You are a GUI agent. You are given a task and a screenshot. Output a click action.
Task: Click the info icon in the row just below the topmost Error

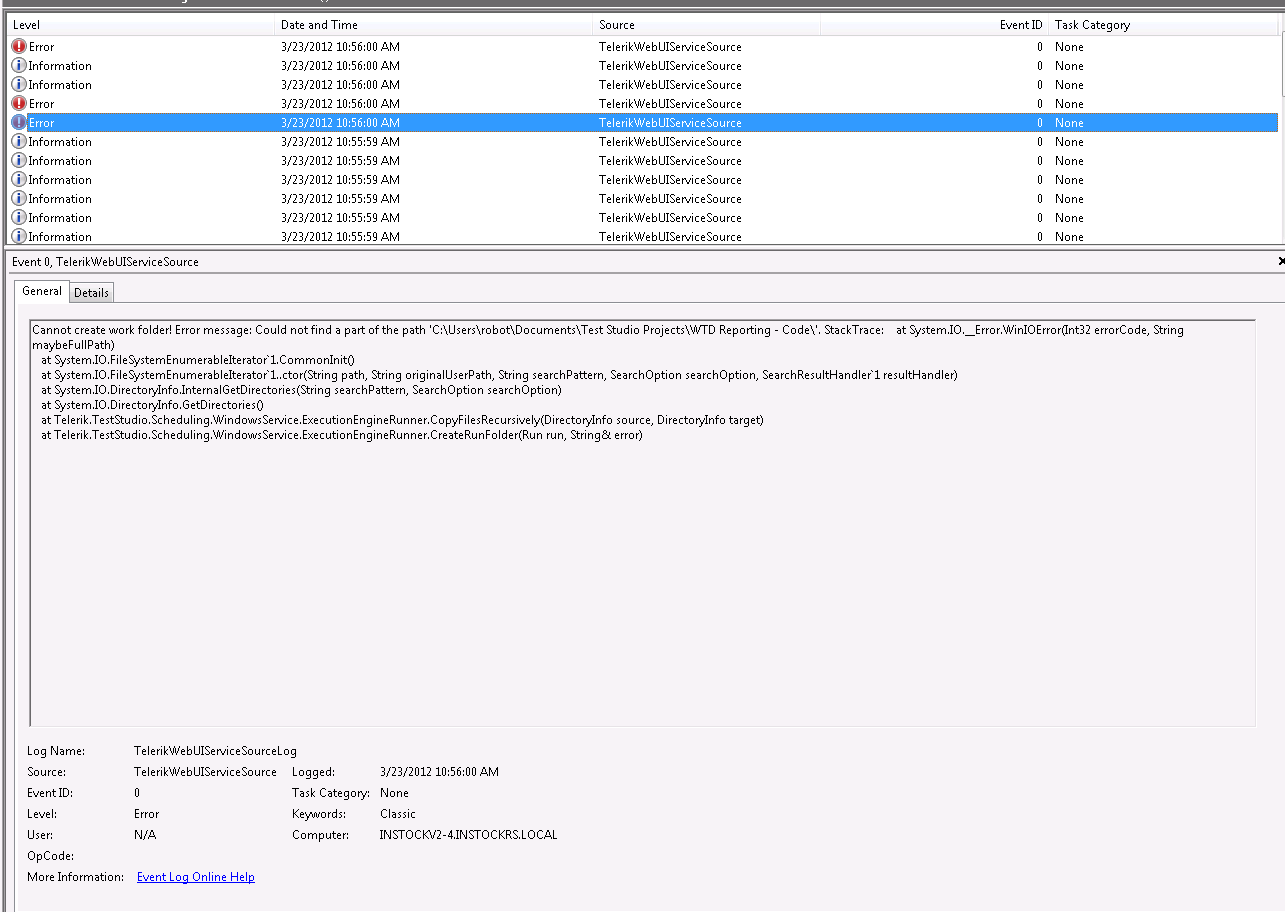19,65
